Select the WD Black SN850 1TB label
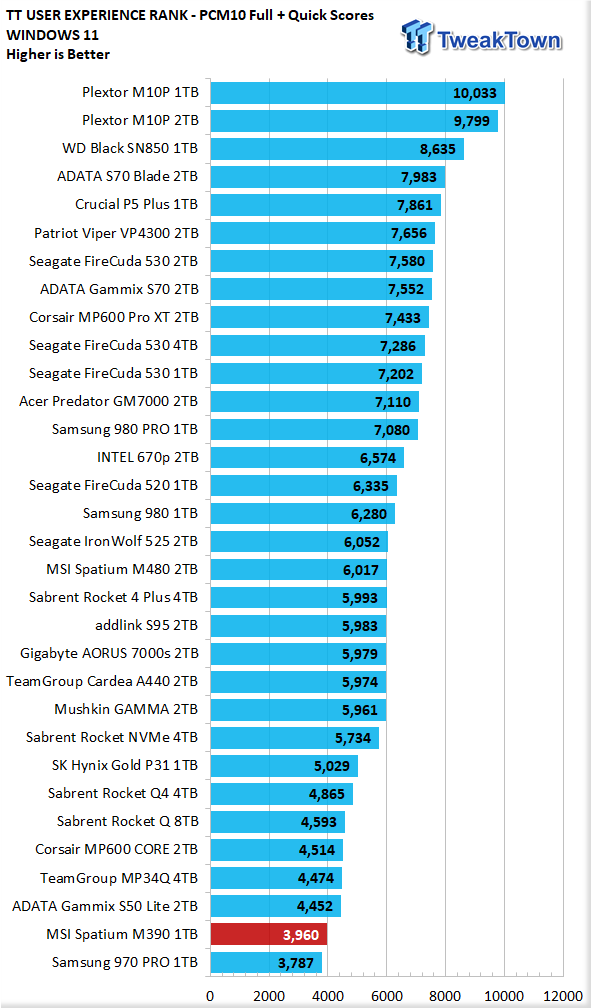The height and width of the screenshot is (1008, 591). (x=130, y=148)
